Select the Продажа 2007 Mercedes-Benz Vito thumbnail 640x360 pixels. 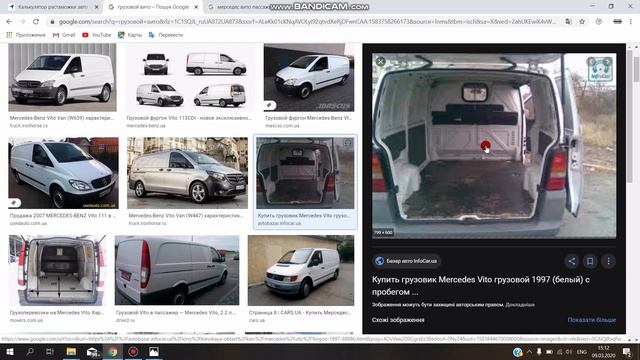tap(63, 173)
